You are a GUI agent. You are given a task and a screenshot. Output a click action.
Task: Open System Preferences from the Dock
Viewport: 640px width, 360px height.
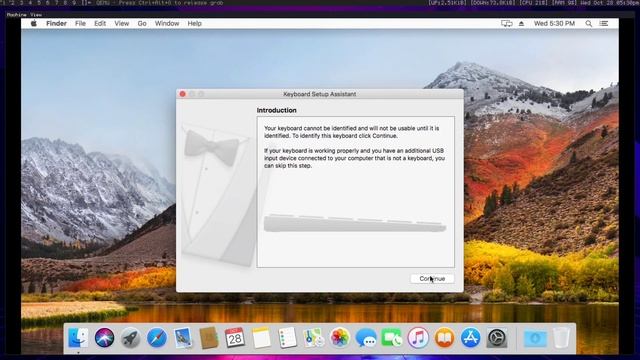tap(497, 338)
